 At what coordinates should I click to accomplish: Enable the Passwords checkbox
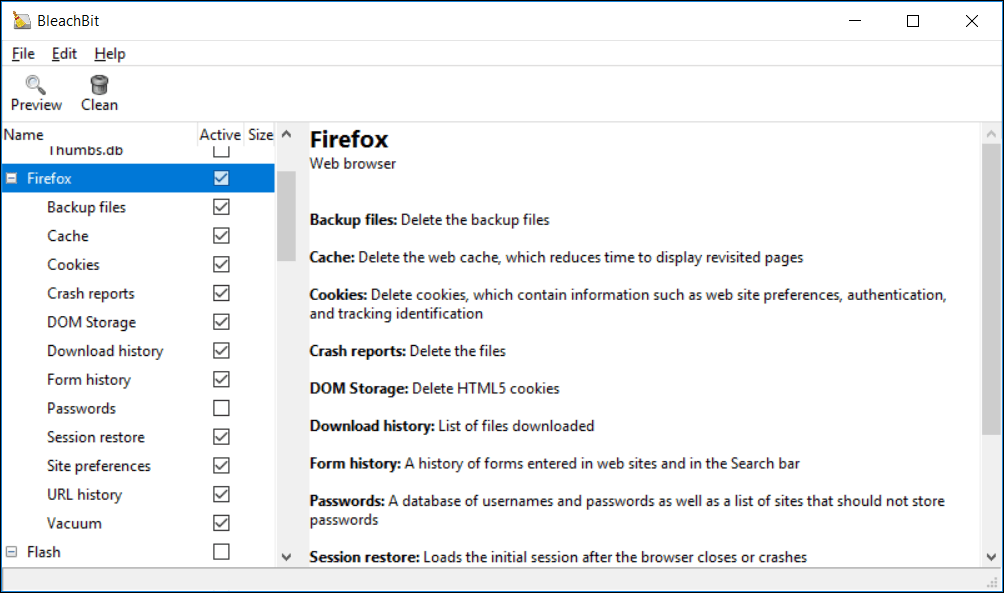point(221,408)
